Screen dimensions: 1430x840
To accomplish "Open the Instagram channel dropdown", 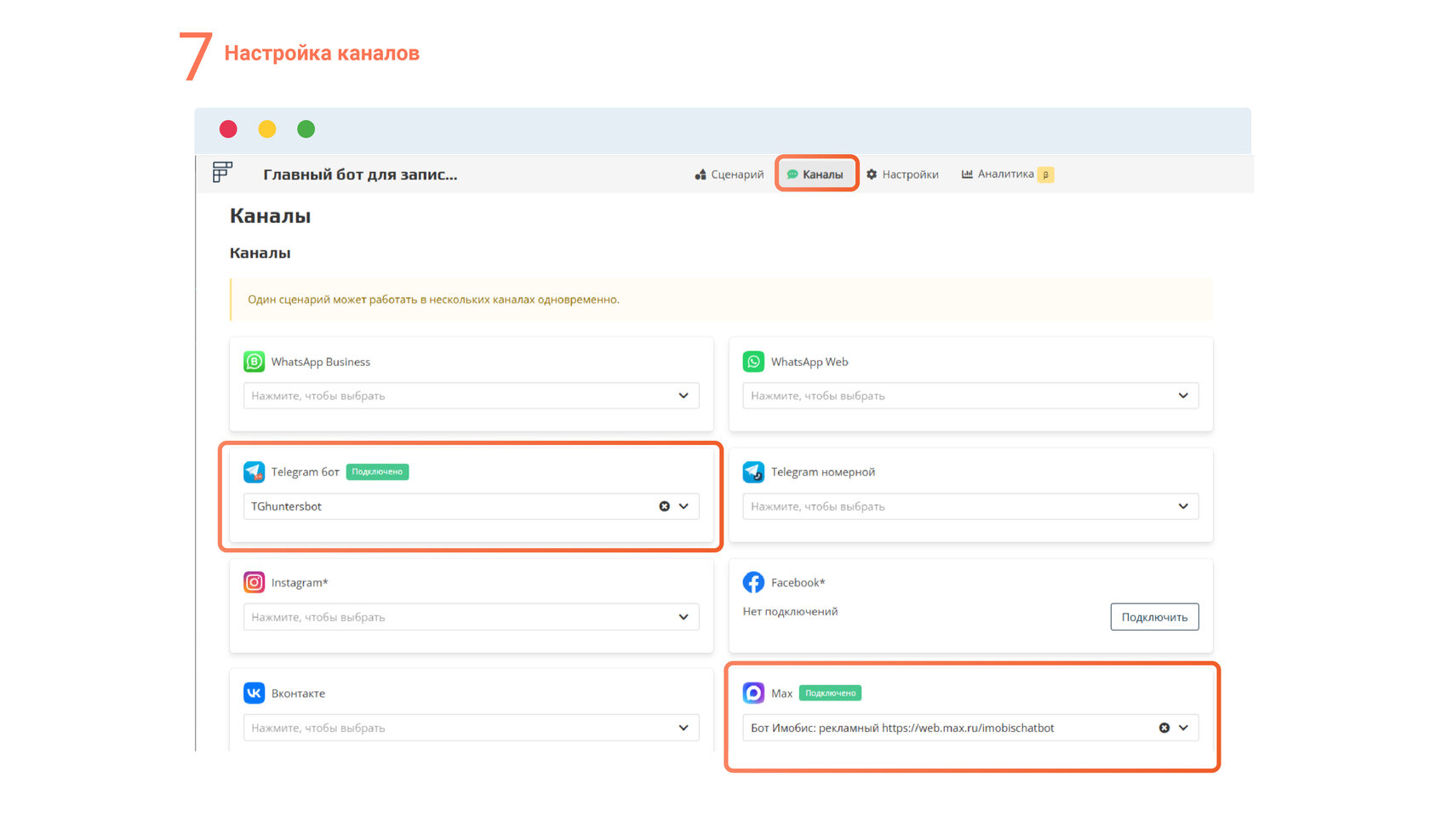I will tap(472, 617).
